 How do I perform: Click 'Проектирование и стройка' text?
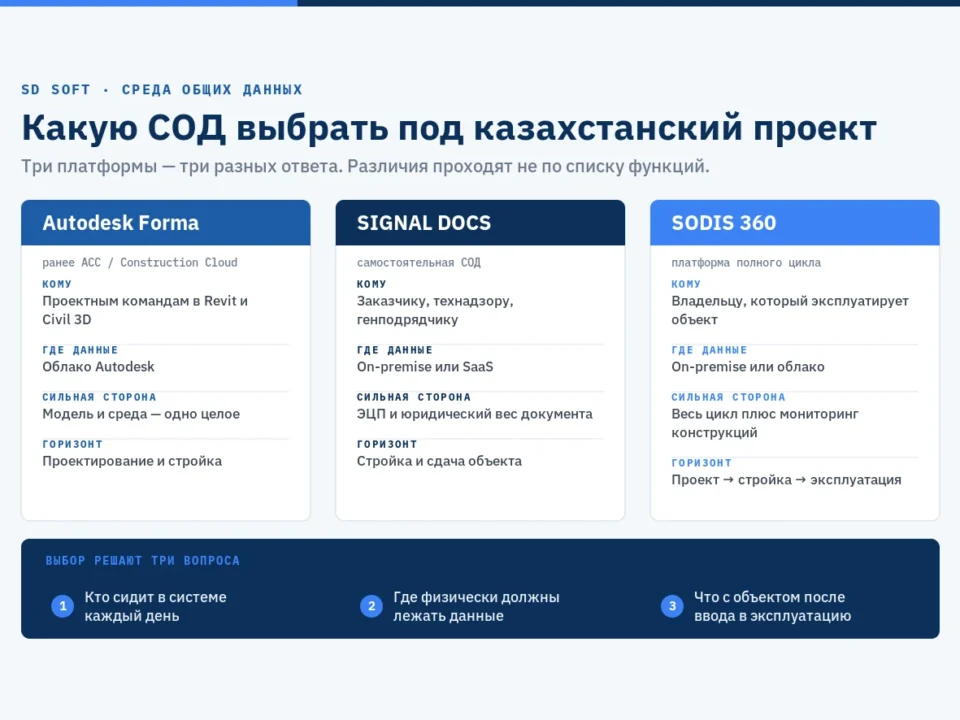click(132, 461)
